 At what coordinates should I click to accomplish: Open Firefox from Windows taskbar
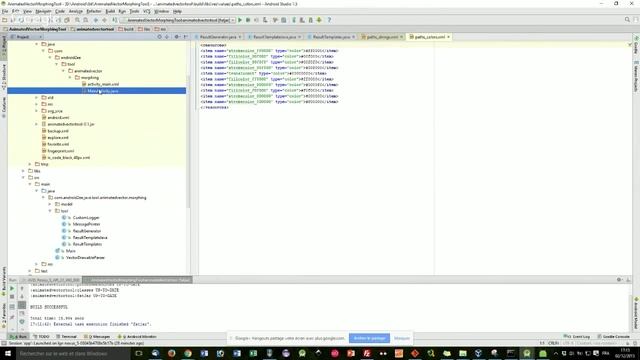coord(171,353)
